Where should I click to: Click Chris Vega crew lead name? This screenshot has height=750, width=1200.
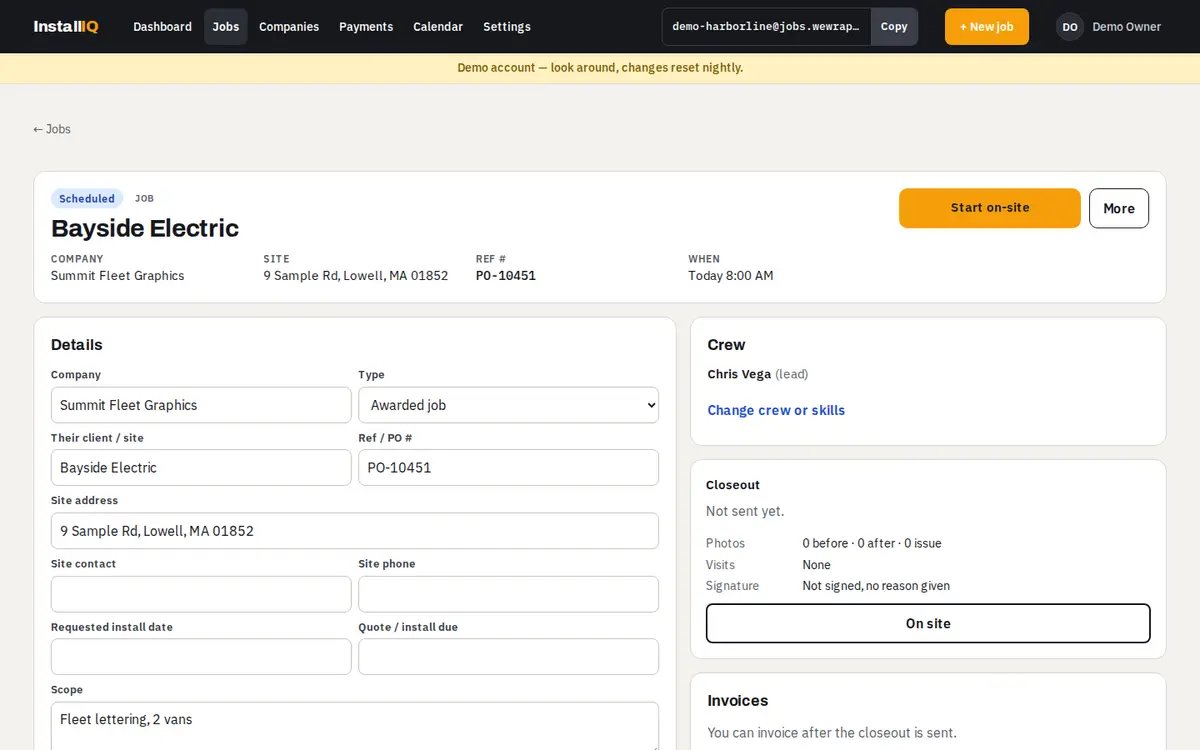[x=739, y=374]
